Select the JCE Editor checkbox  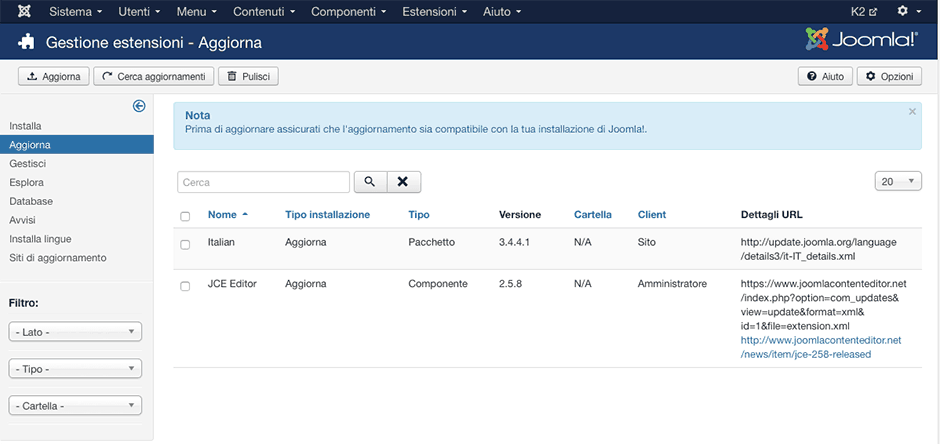185,286
